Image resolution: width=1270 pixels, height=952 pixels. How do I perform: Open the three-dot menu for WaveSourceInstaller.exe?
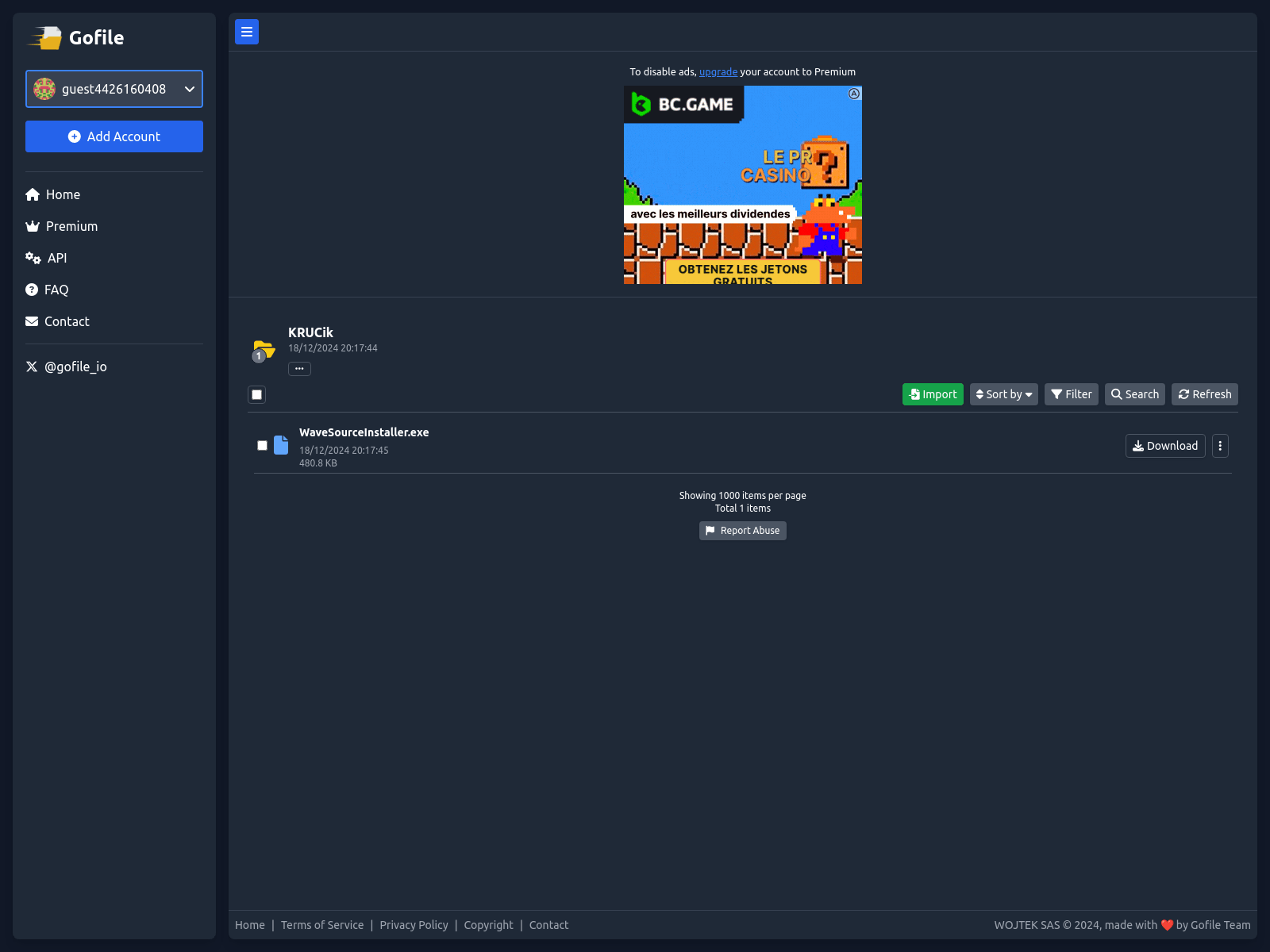click(x=1221, y=446)
